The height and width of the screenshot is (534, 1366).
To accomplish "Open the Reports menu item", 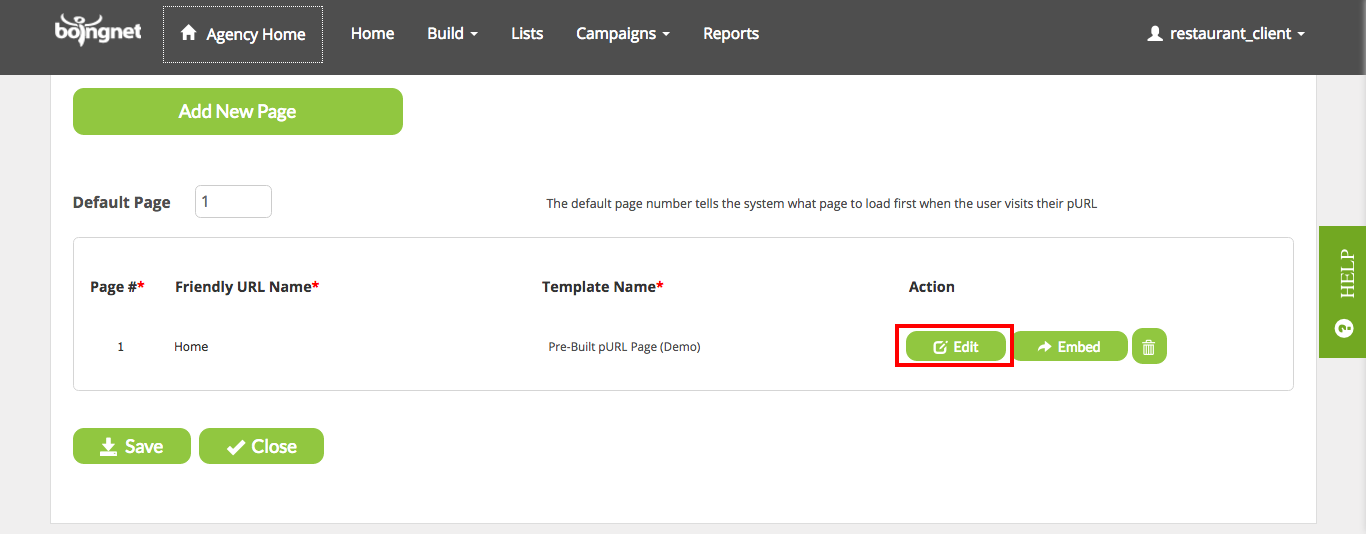I will [x=731, y=34].
